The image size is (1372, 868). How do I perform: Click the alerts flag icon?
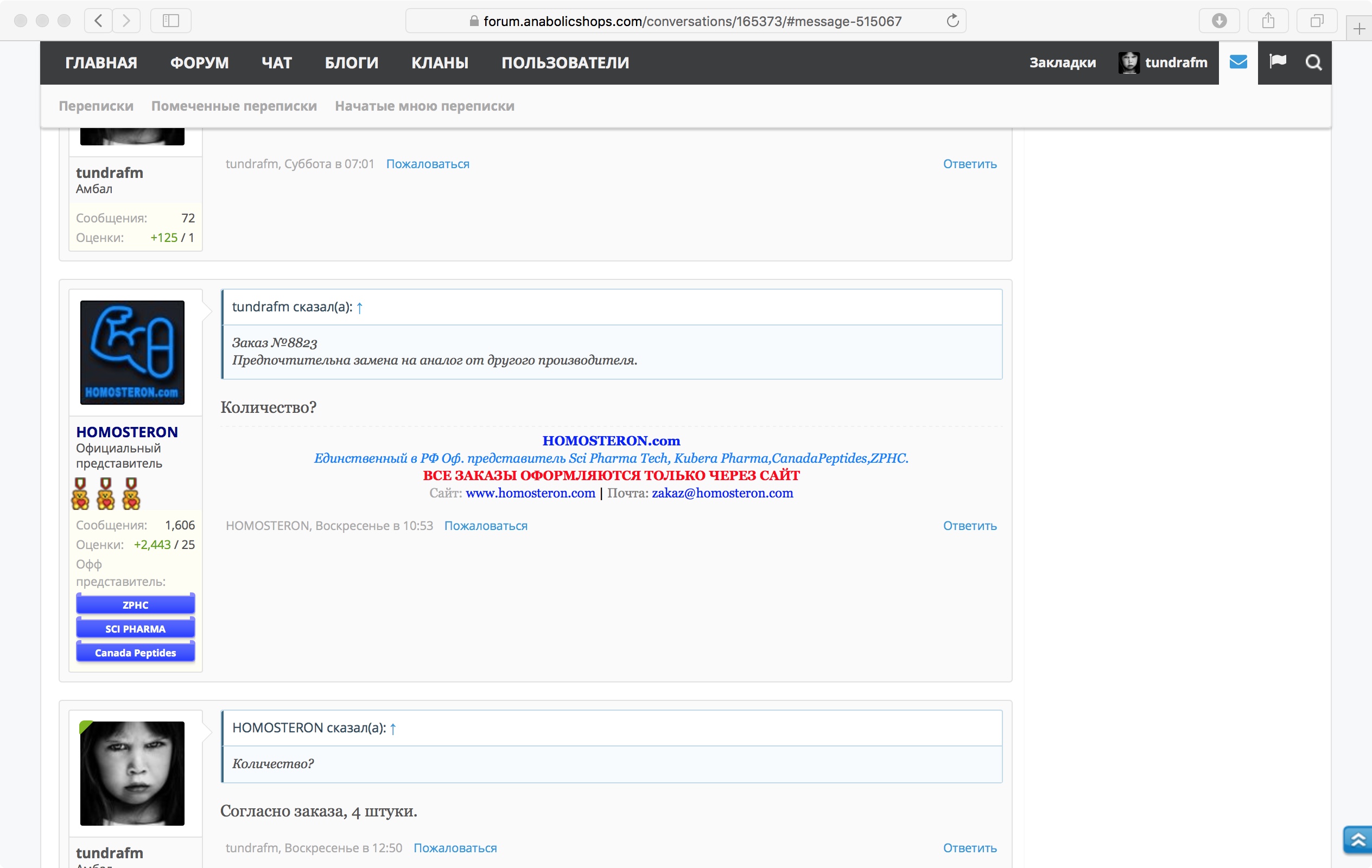1278,61
